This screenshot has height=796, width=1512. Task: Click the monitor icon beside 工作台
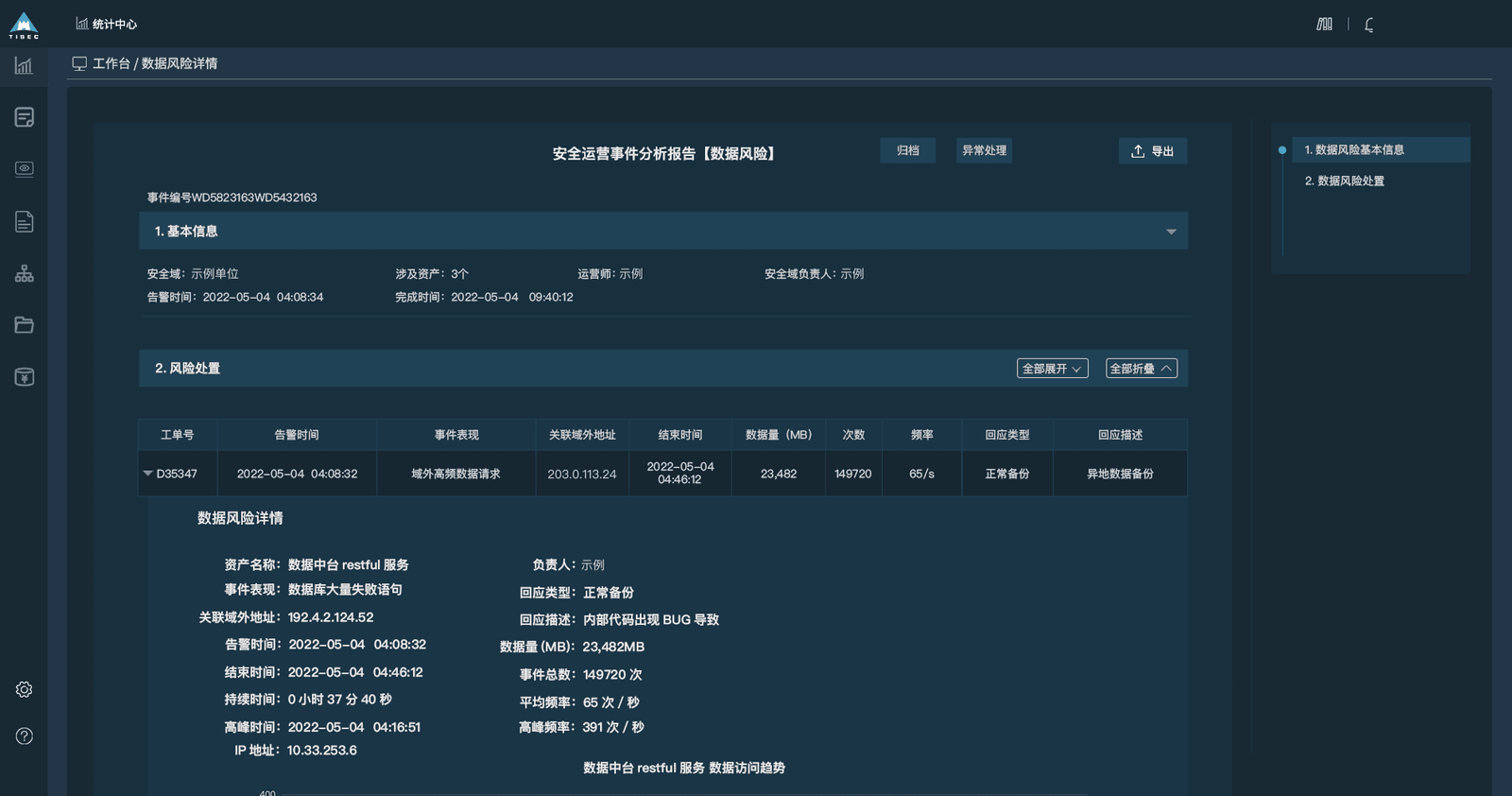tap(79, 63)
